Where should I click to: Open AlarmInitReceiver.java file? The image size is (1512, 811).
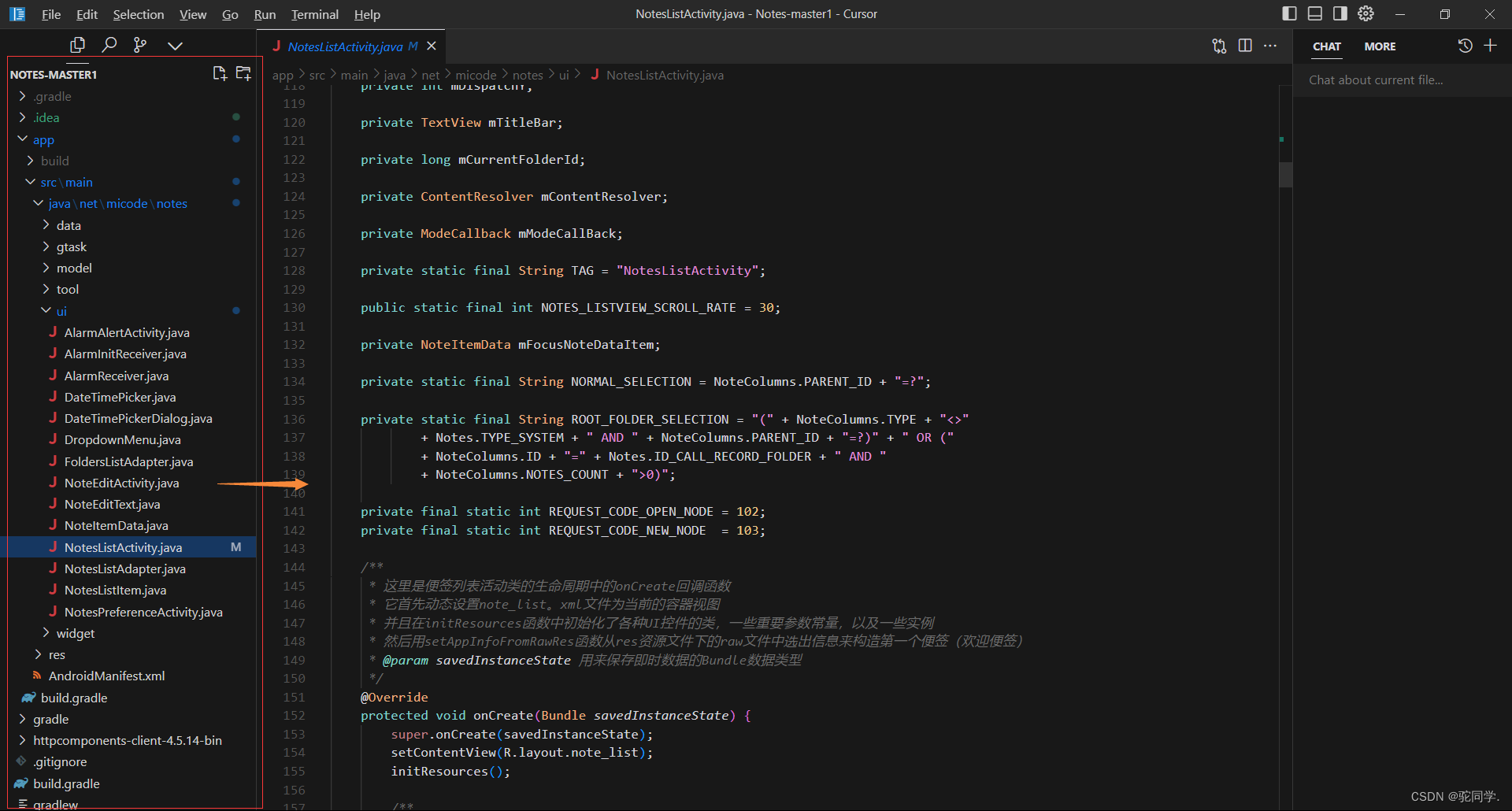(x=125, y=354)
